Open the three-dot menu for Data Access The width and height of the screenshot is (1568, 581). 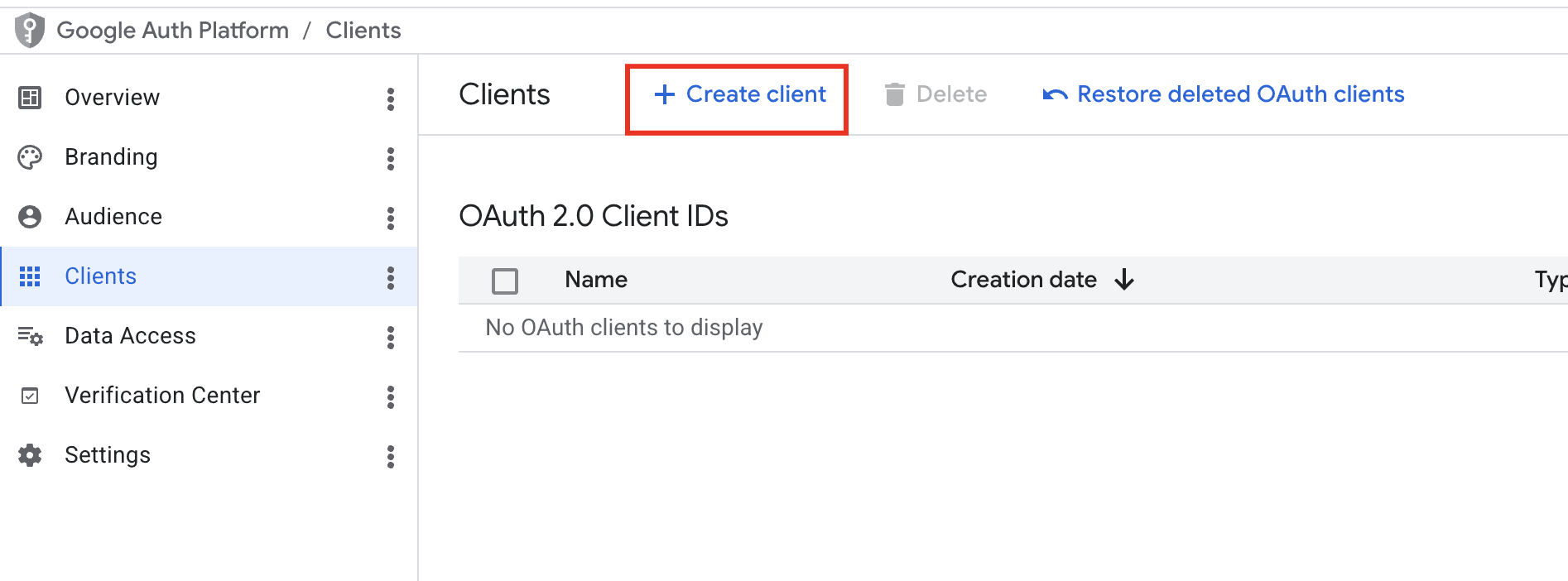pos(391,337)
